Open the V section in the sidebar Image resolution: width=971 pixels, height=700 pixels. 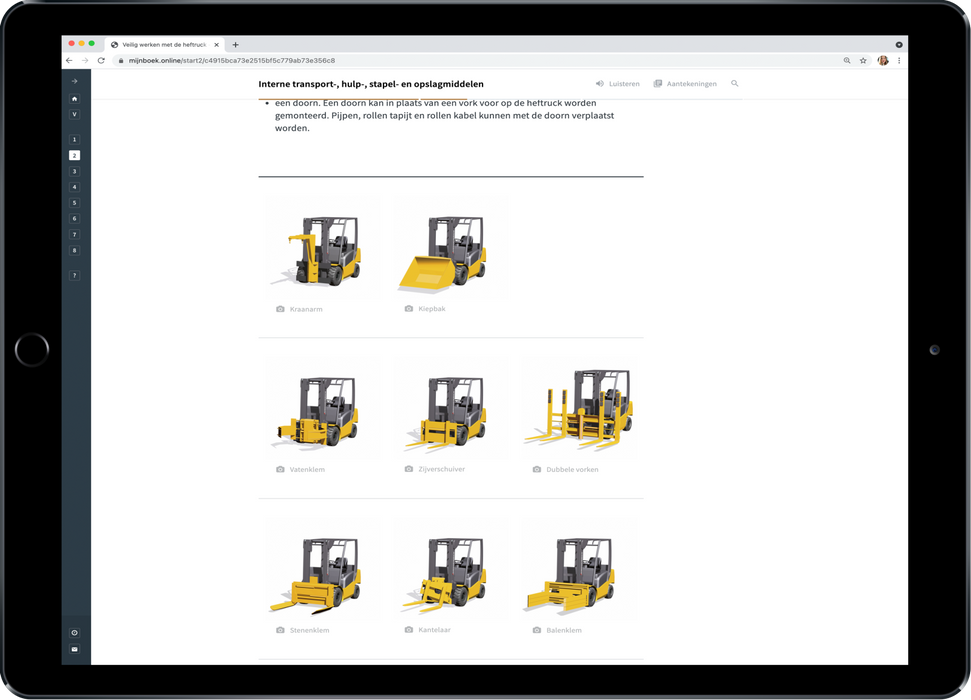pyautogui.click(x=74, y=115)
